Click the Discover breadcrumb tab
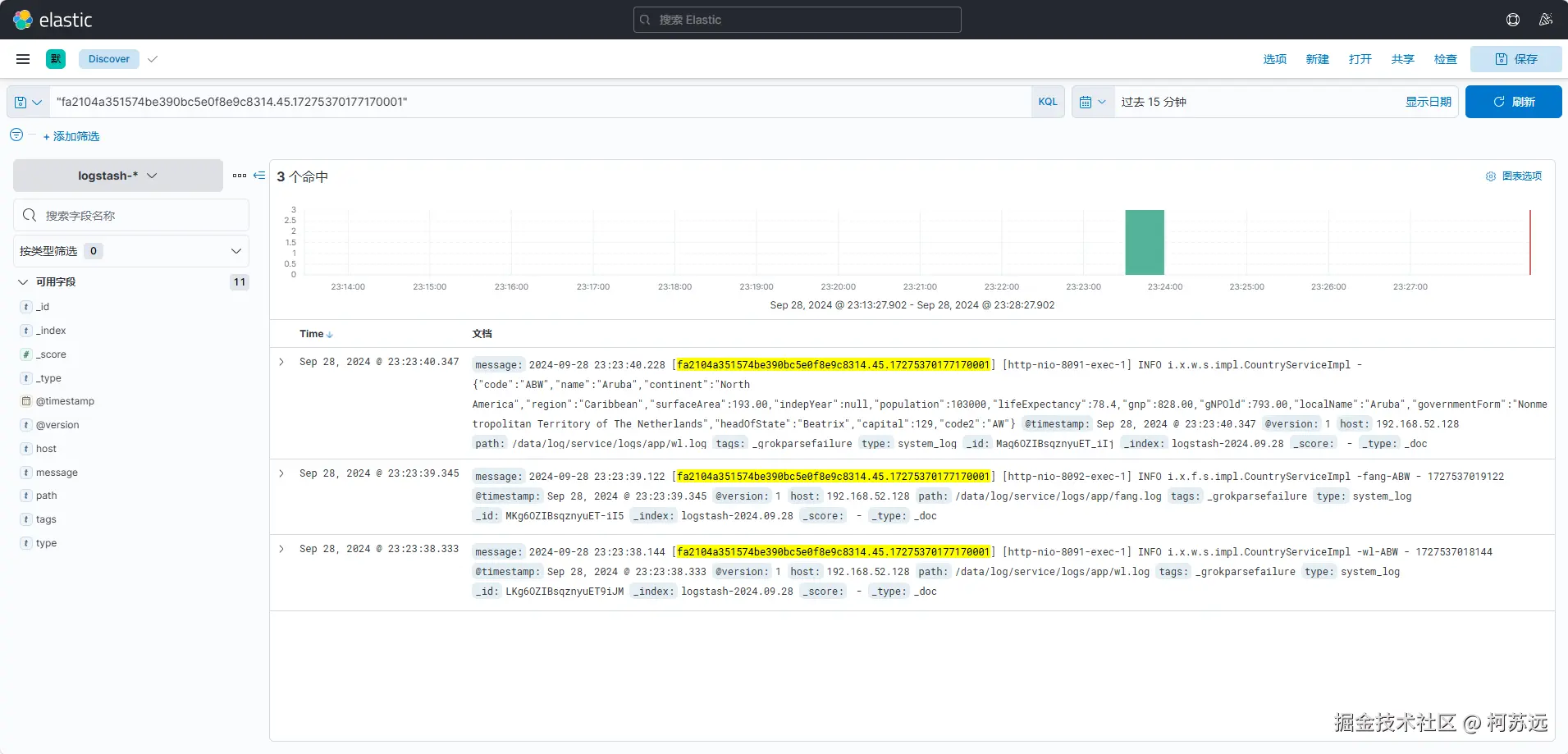The height and width of the screenshot is (754, 1568). [x=109, y=59]
